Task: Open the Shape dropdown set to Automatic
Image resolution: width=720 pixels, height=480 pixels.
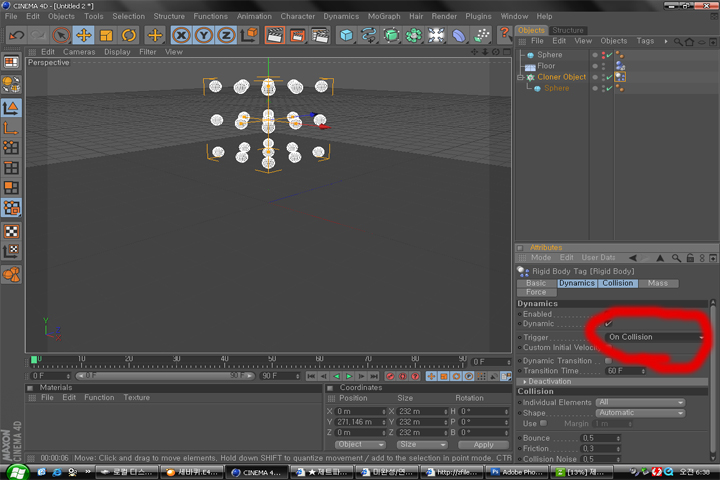Action: coord(640,413)
